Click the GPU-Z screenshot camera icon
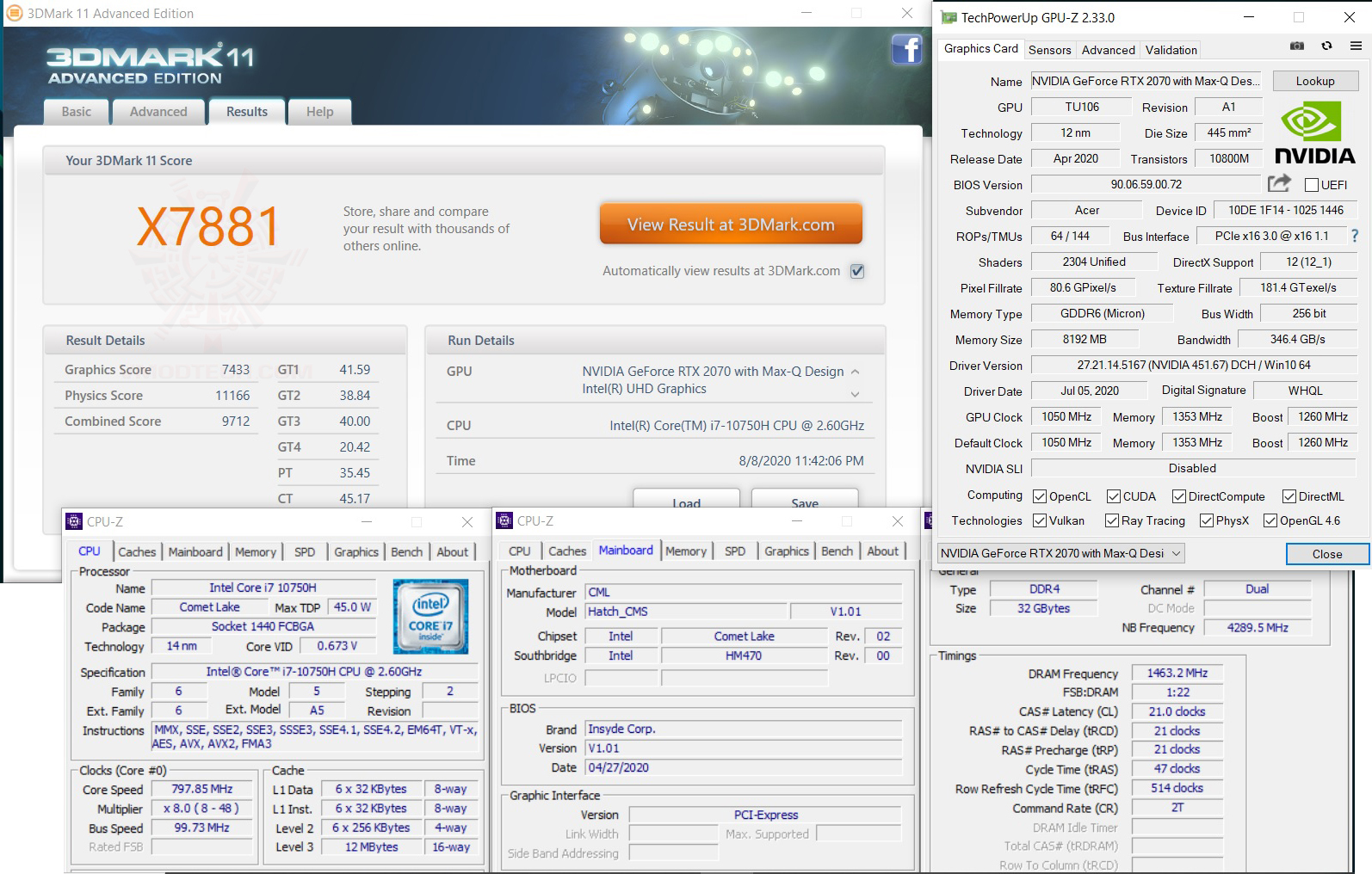The width and height of the screenshot is (1372, 874). [x=1297, y=46]
